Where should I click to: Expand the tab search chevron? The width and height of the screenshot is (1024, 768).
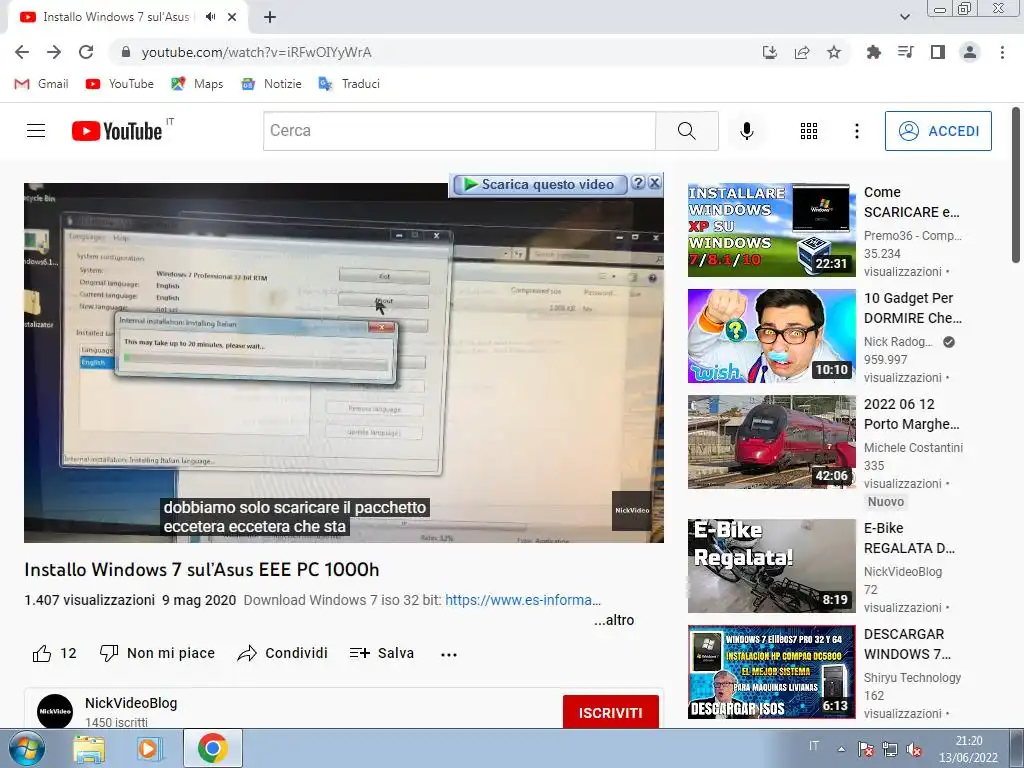point(904,17)
